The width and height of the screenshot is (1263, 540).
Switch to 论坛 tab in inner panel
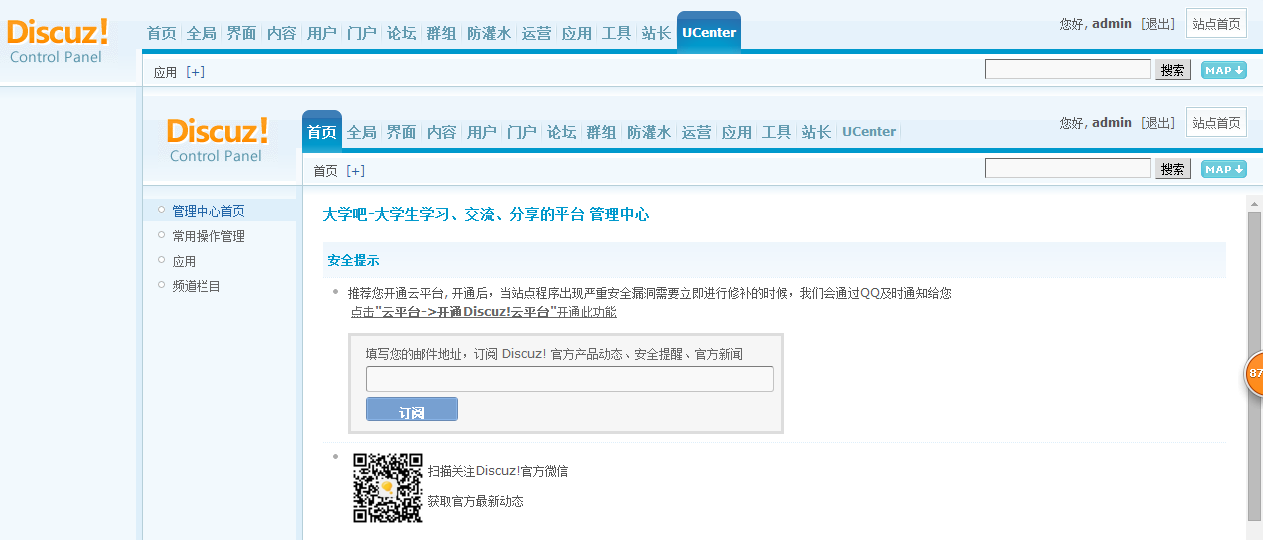click(x=561, y=132)
